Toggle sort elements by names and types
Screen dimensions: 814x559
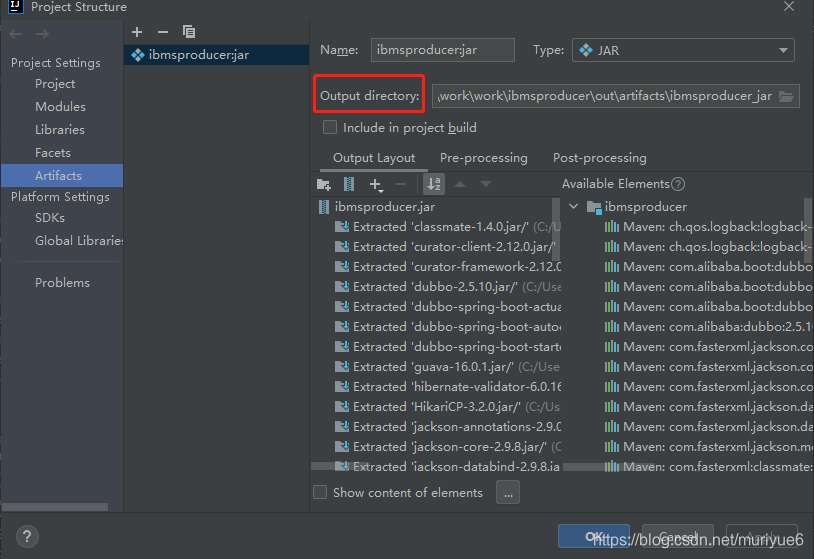pyautogui.click(x=434, y=184)
